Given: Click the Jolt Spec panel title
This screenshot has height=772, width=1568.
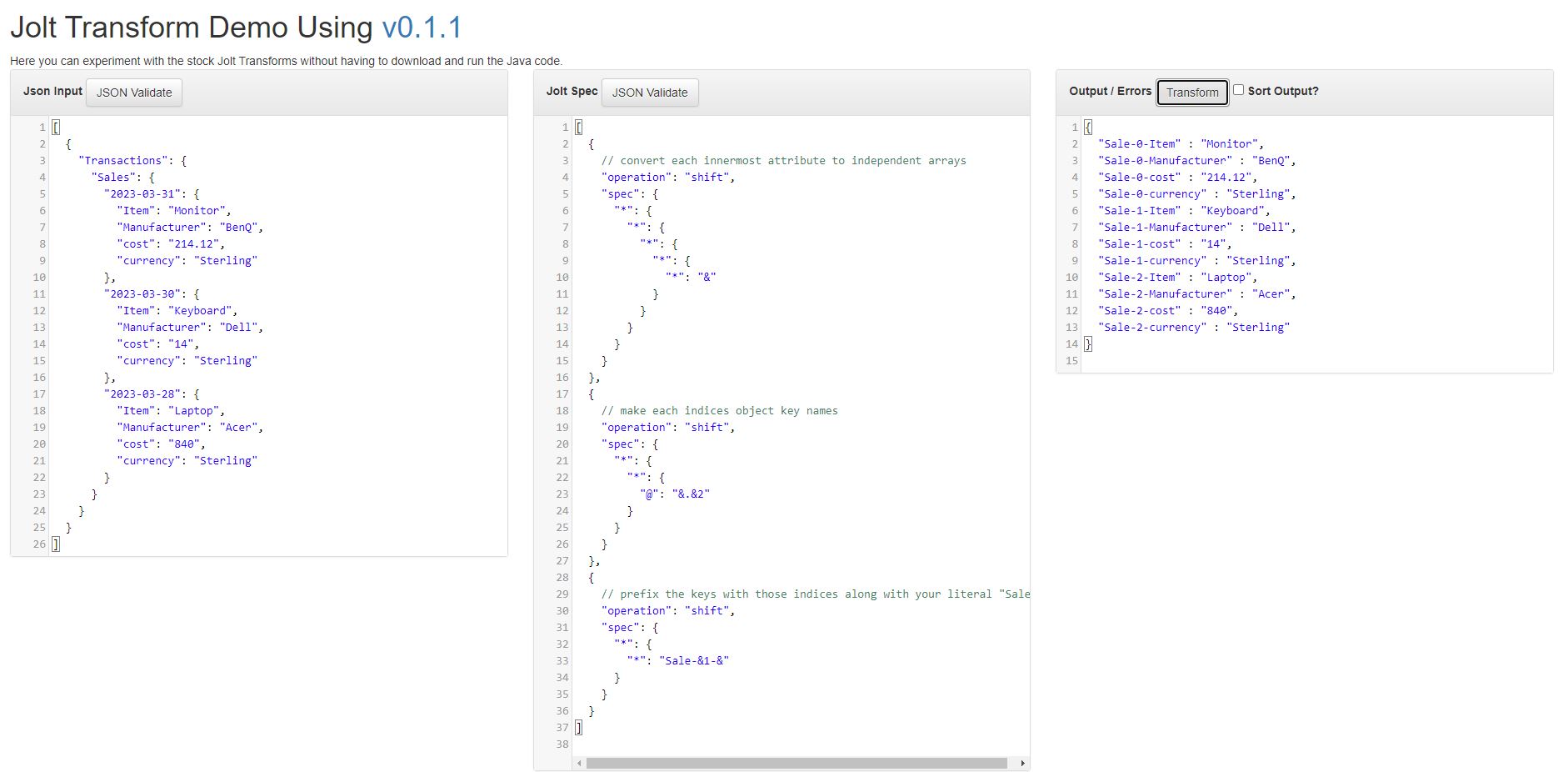Looking at the screenshot, I should point(572,91).
